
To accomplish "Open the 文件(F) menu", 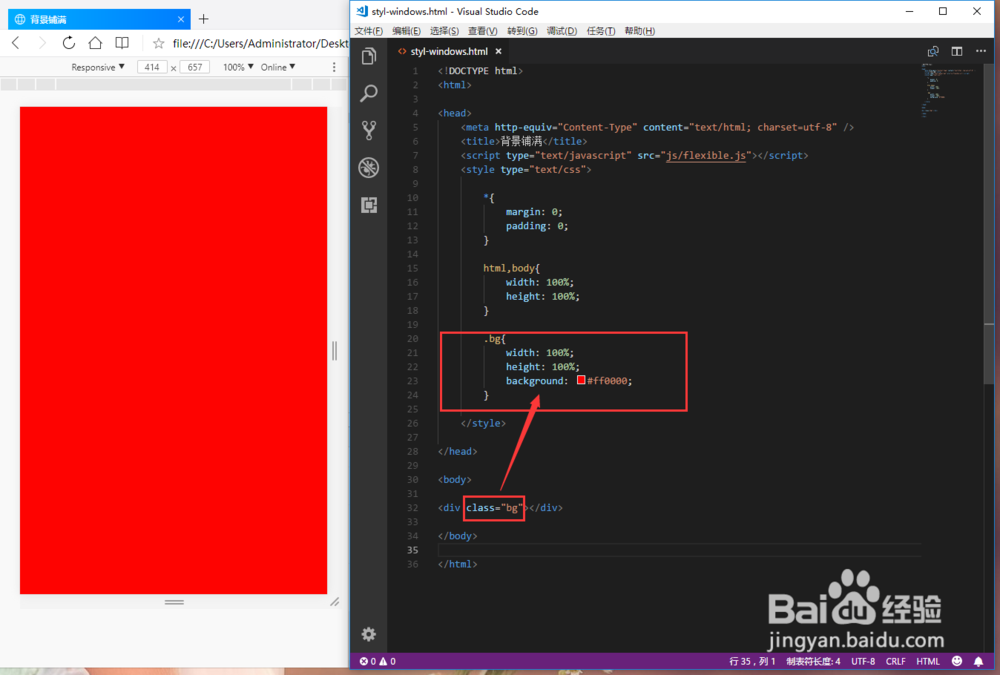I will 369,31.
